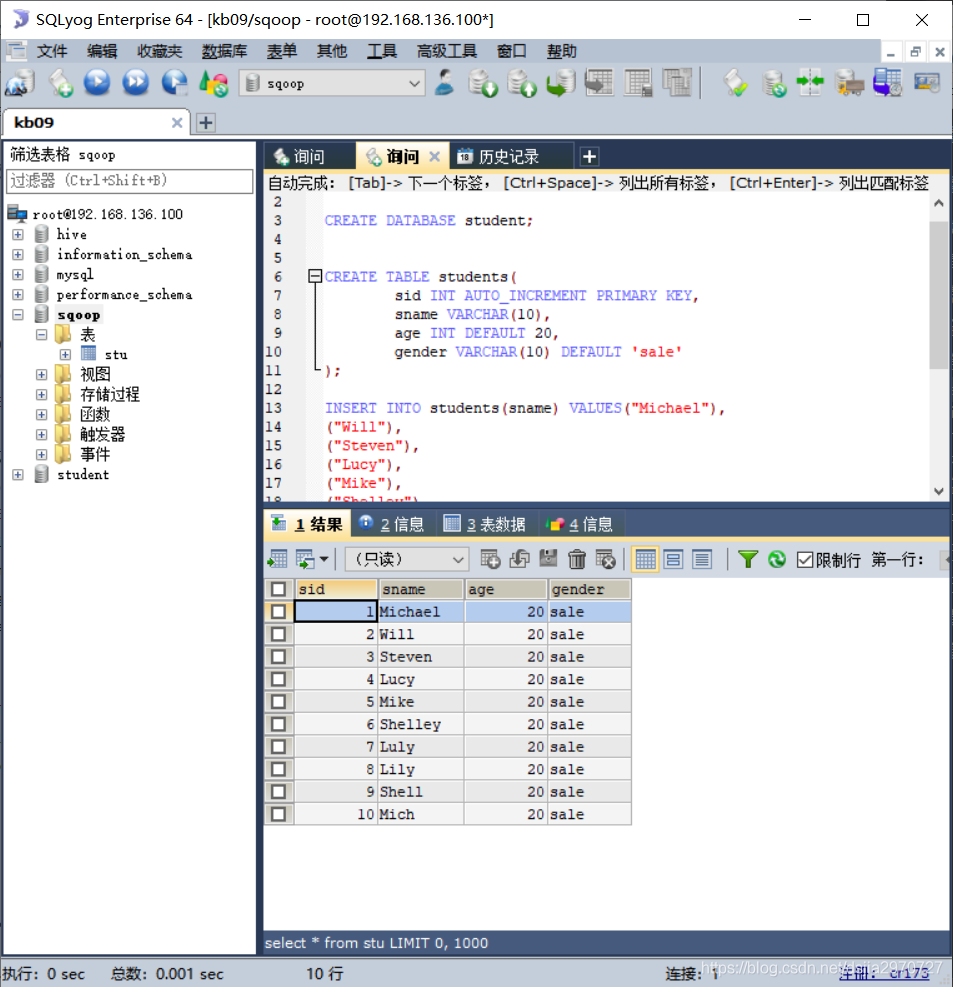Click the add row icon in results toolbar
953x987 pixels.
pos(490,559)
